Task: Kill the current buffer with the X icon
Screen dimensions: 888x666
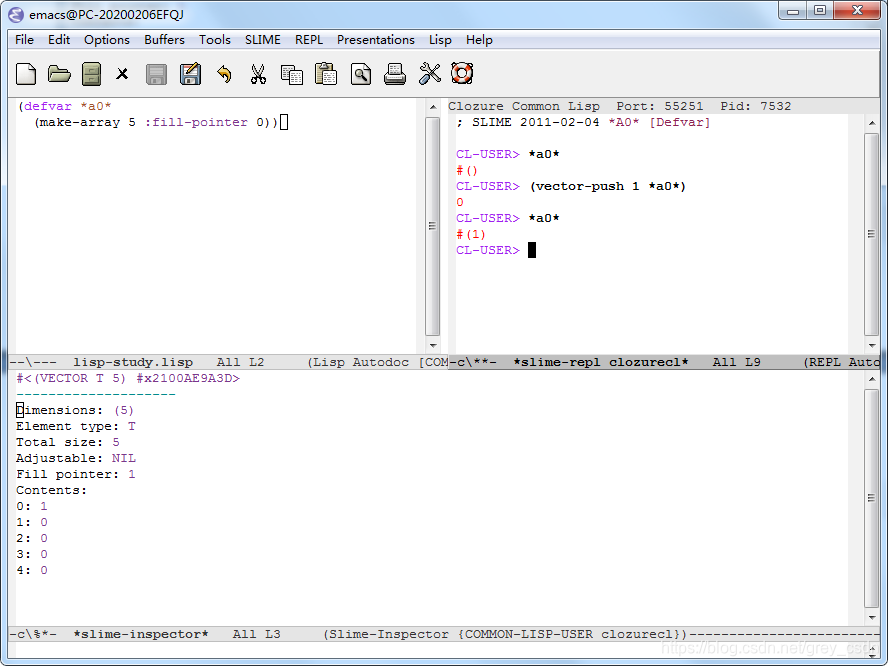Action: click(125, 73)
